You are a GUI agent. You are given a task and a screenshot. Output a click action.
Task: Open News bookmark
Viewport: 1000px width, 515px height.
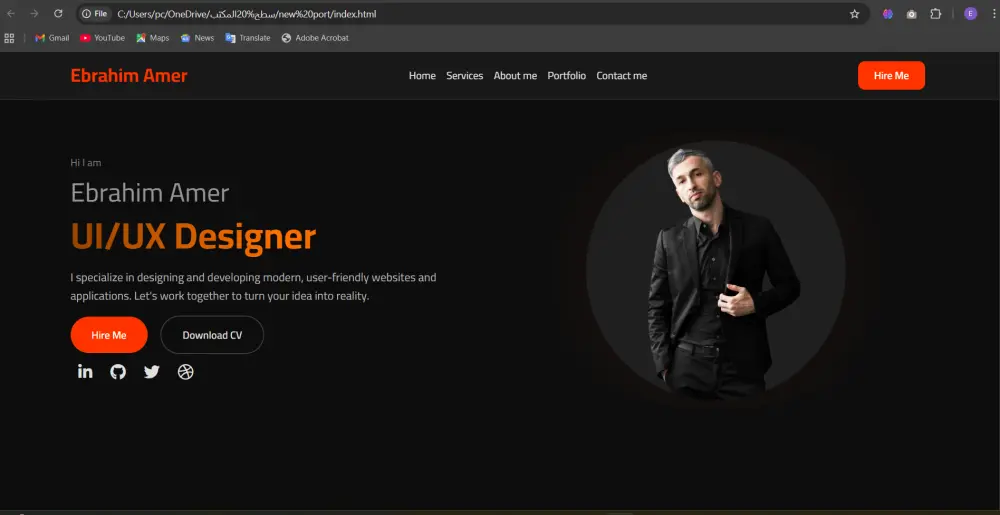point(198,38)
